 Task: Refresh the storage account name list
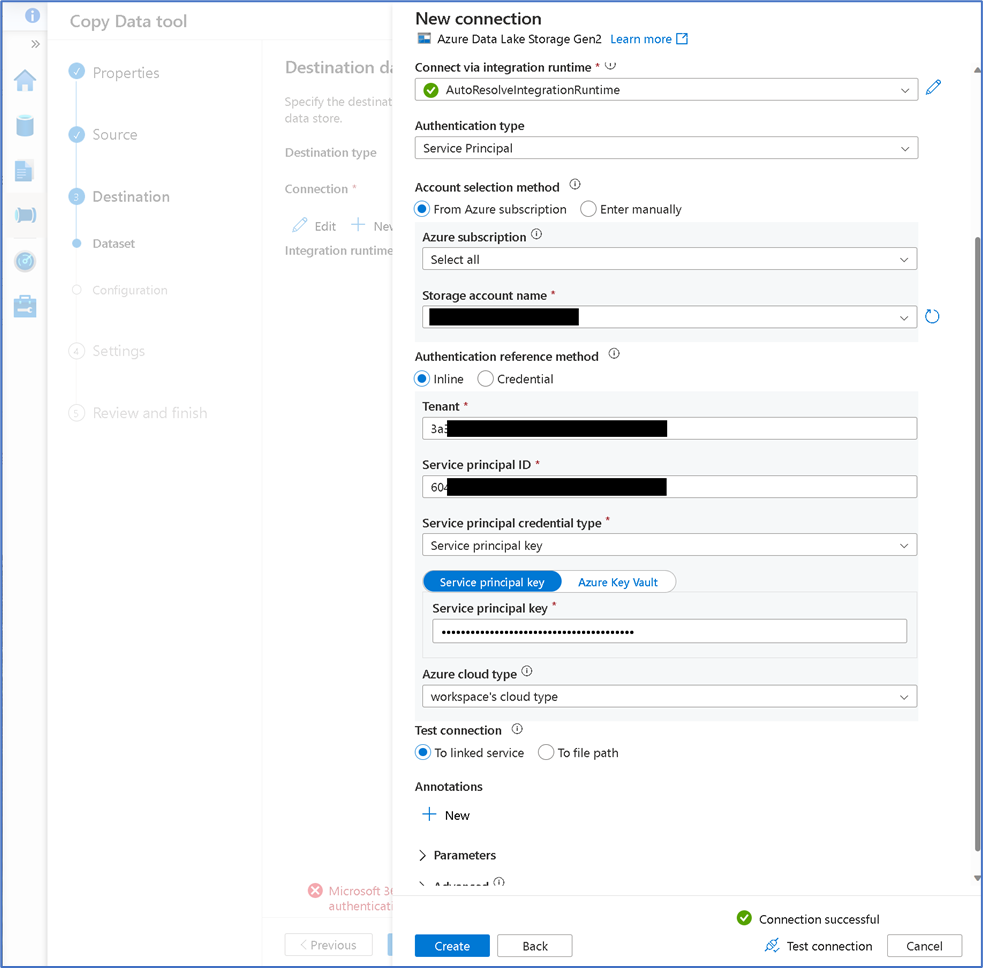coord(932,317)
